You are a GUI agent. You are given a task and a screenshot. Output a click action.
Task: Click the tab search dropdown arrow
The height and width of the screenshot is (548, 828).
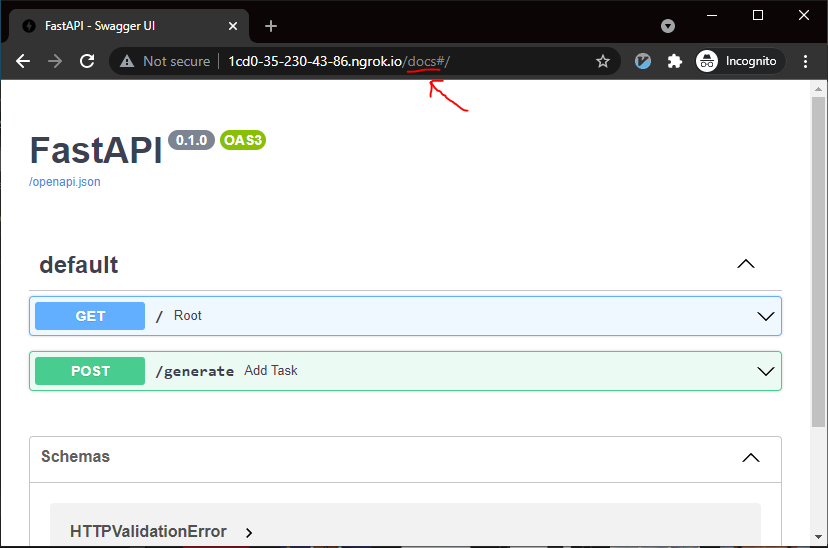(668, 26)
